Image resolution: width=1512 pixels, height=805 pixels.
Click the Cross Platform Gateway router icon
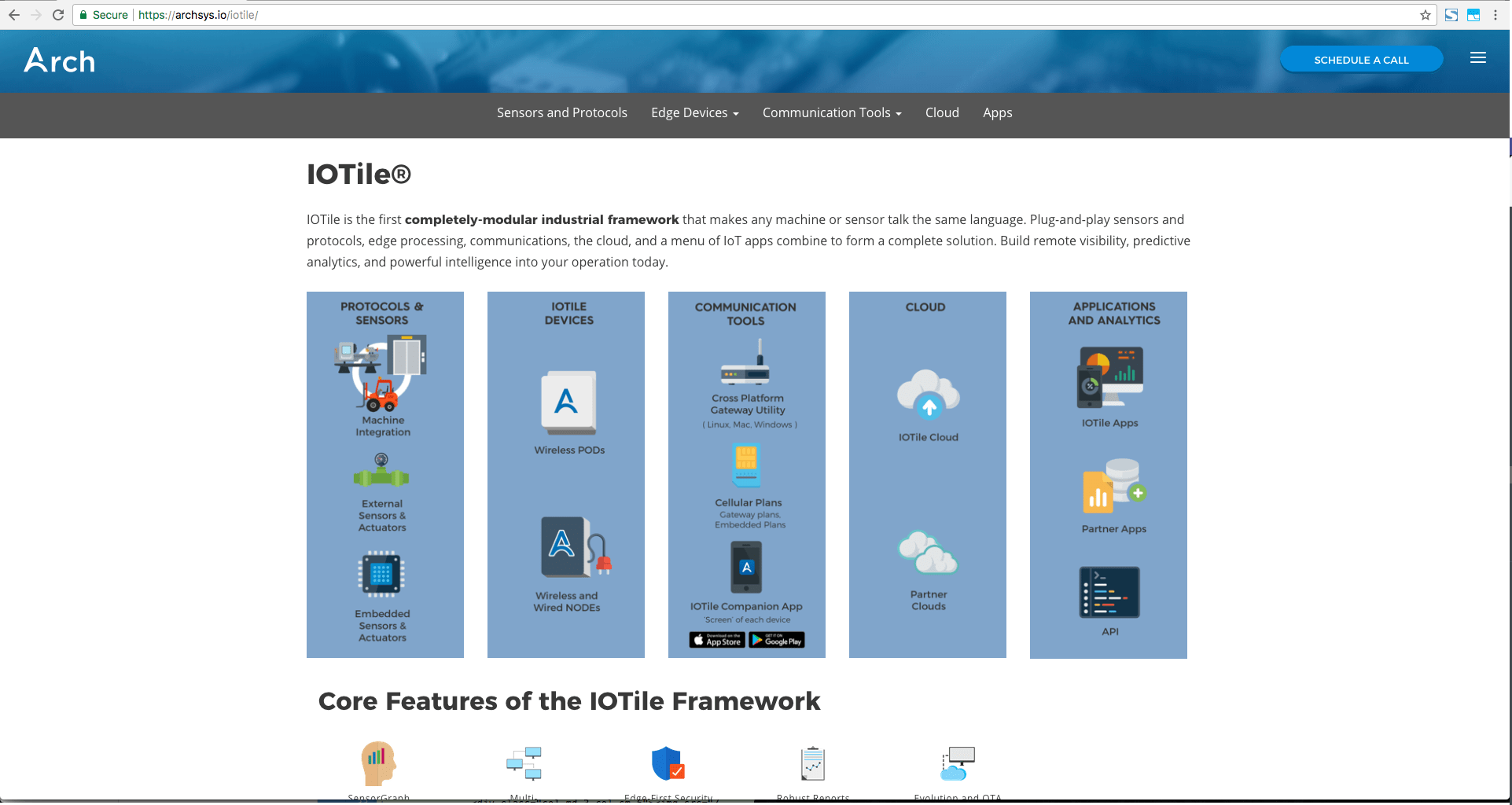[745, 363]
